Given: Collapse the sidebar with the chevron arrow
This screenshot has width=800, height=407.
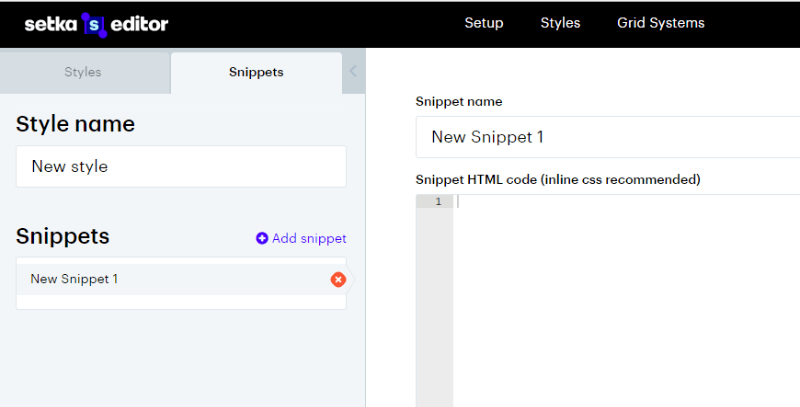Looking at the screenshot, I should click(353, 72).
